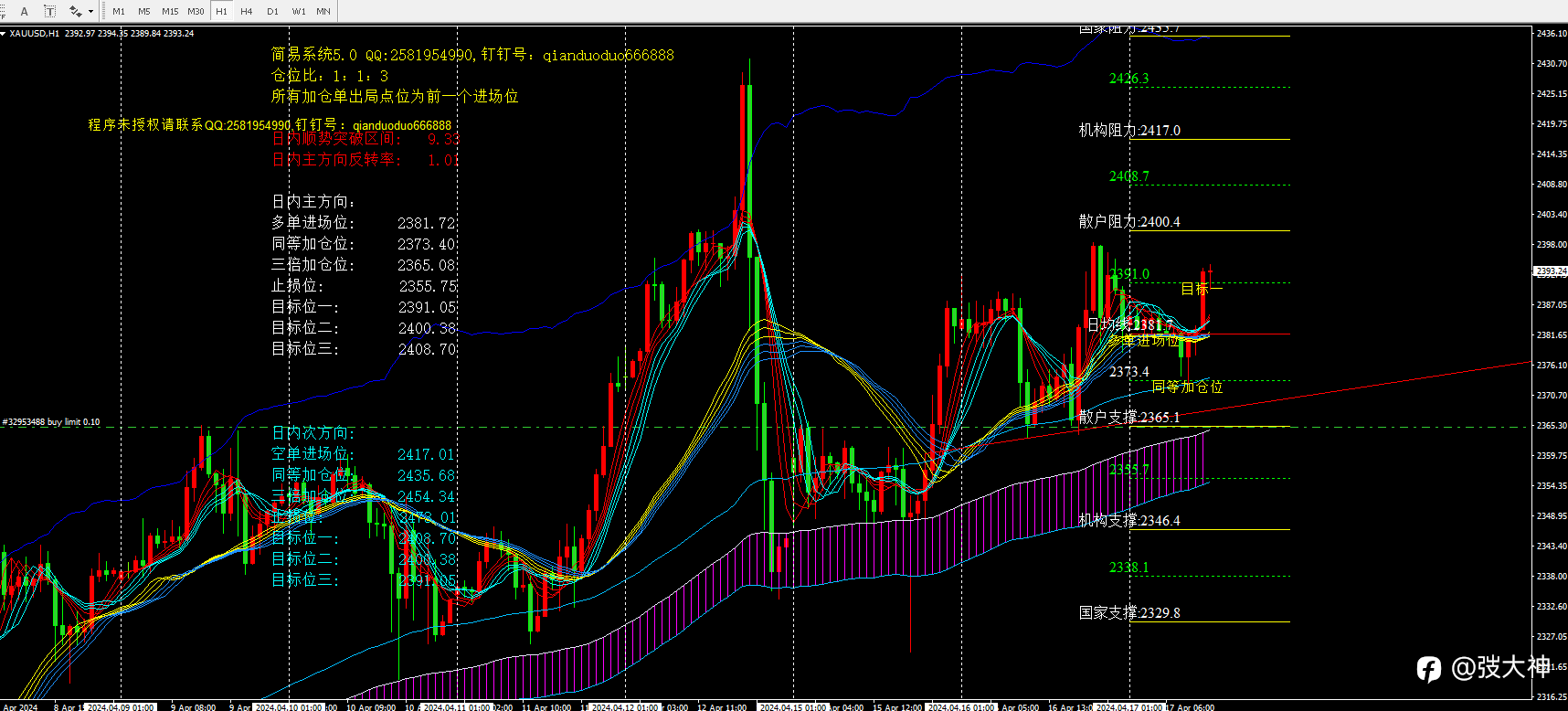Click the 日内主方向 heading in white
The width and height of the screenshot is (1568, 711).
313,202
